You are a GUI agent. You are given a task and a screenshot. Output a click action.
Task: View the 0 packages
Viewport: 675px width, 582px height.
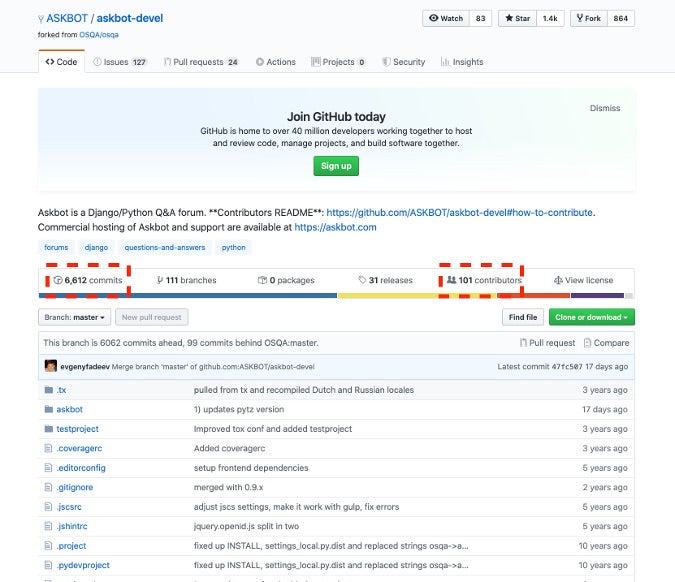pos(286,280)
